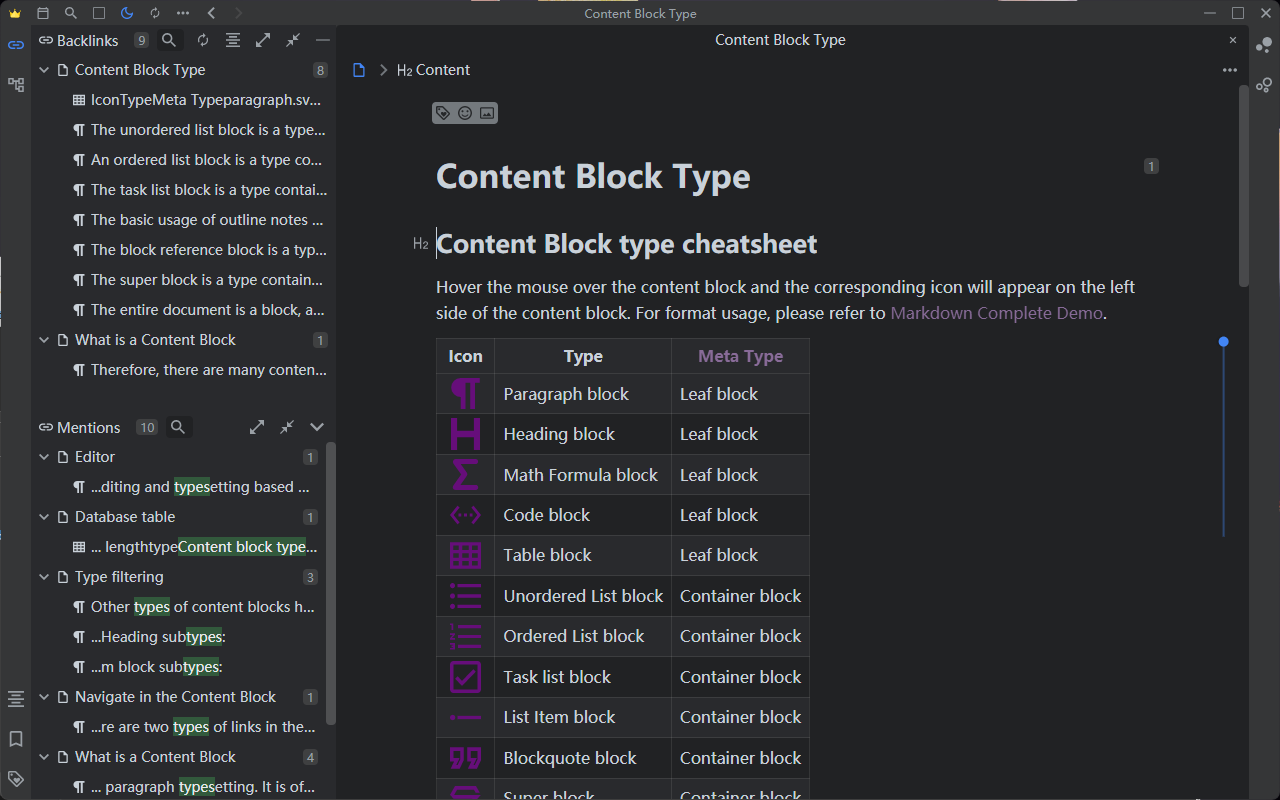Open the tags panel in left dock
The width and height of the screenshot is (1280, 800).
[x=15, y=778]
